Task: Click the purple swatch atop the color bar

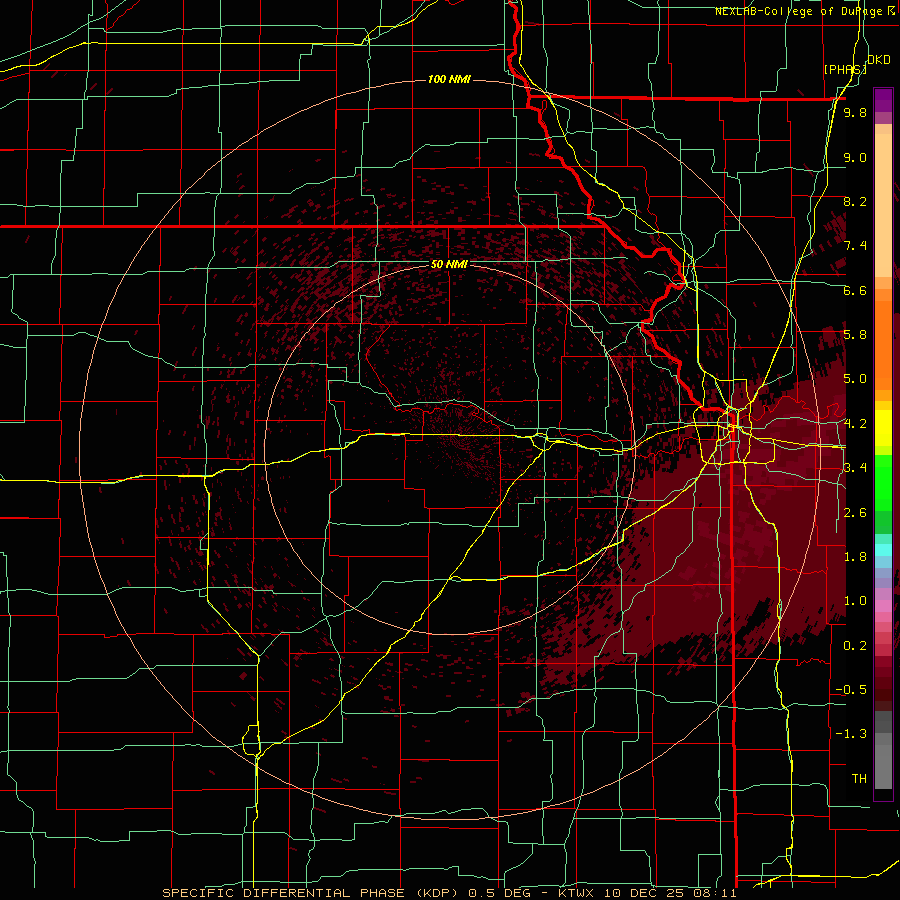Action: 883,100
